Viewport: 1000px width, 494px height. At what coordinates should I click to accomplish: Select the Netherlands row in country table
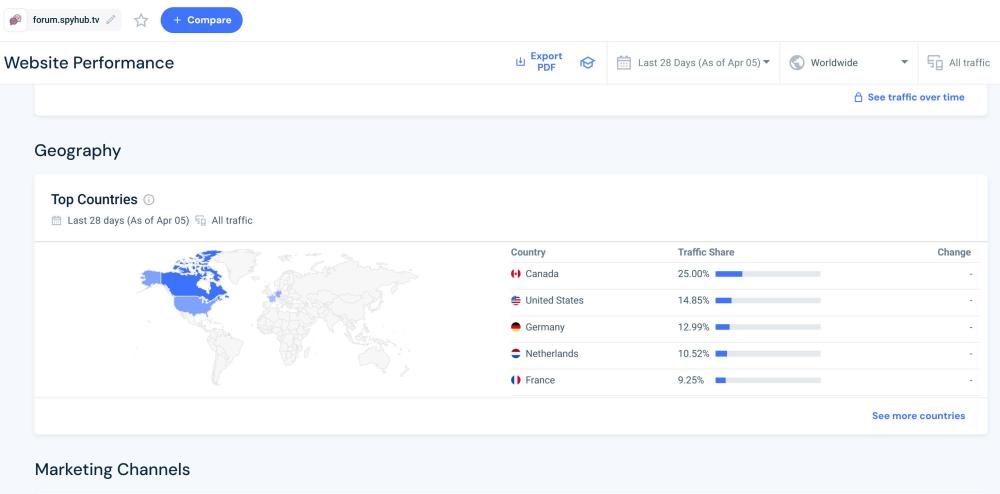551,353
